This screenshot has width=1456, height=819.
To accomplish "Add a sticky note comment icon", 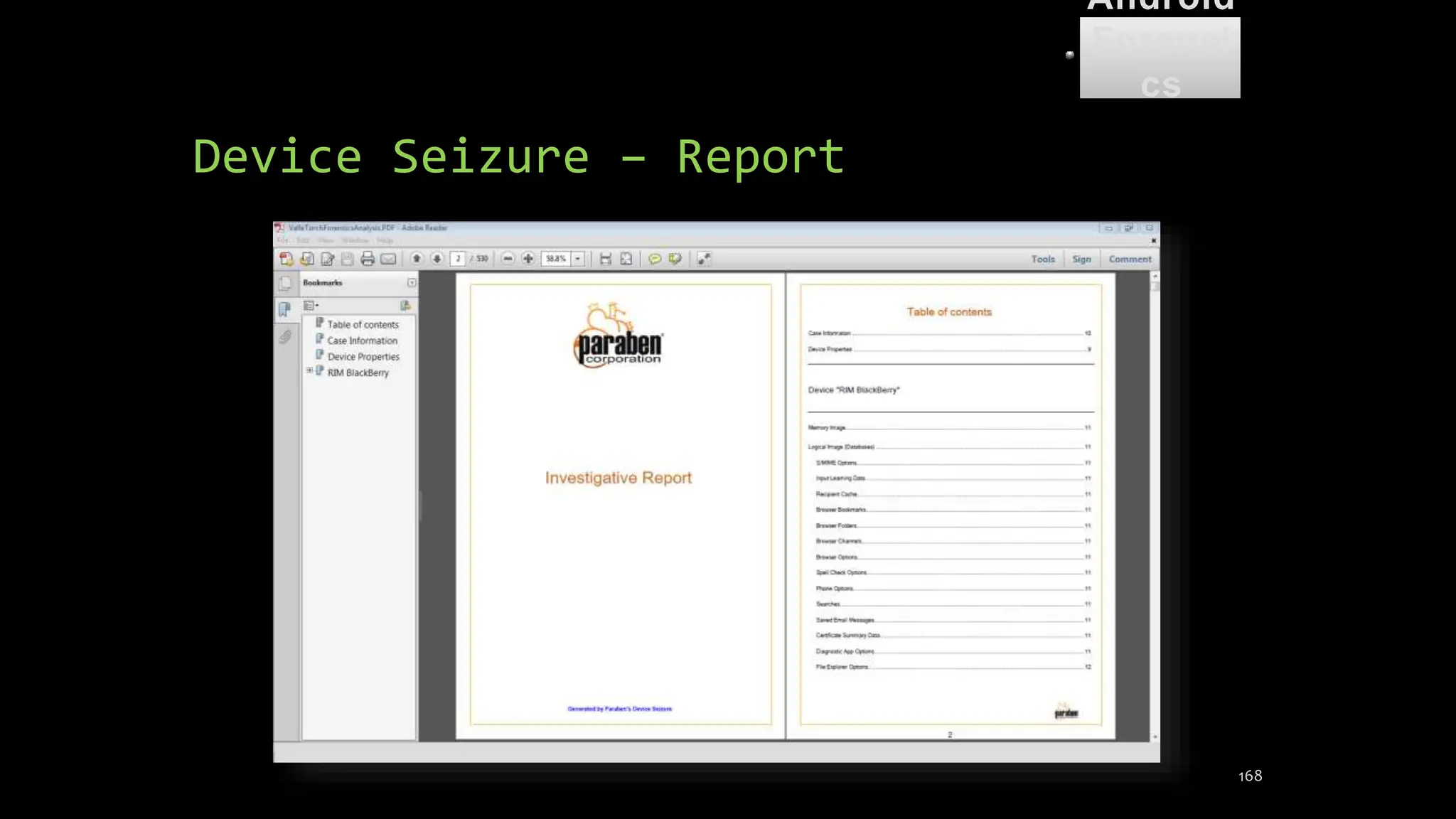I will pyautogui.click(x=655, y=259).
